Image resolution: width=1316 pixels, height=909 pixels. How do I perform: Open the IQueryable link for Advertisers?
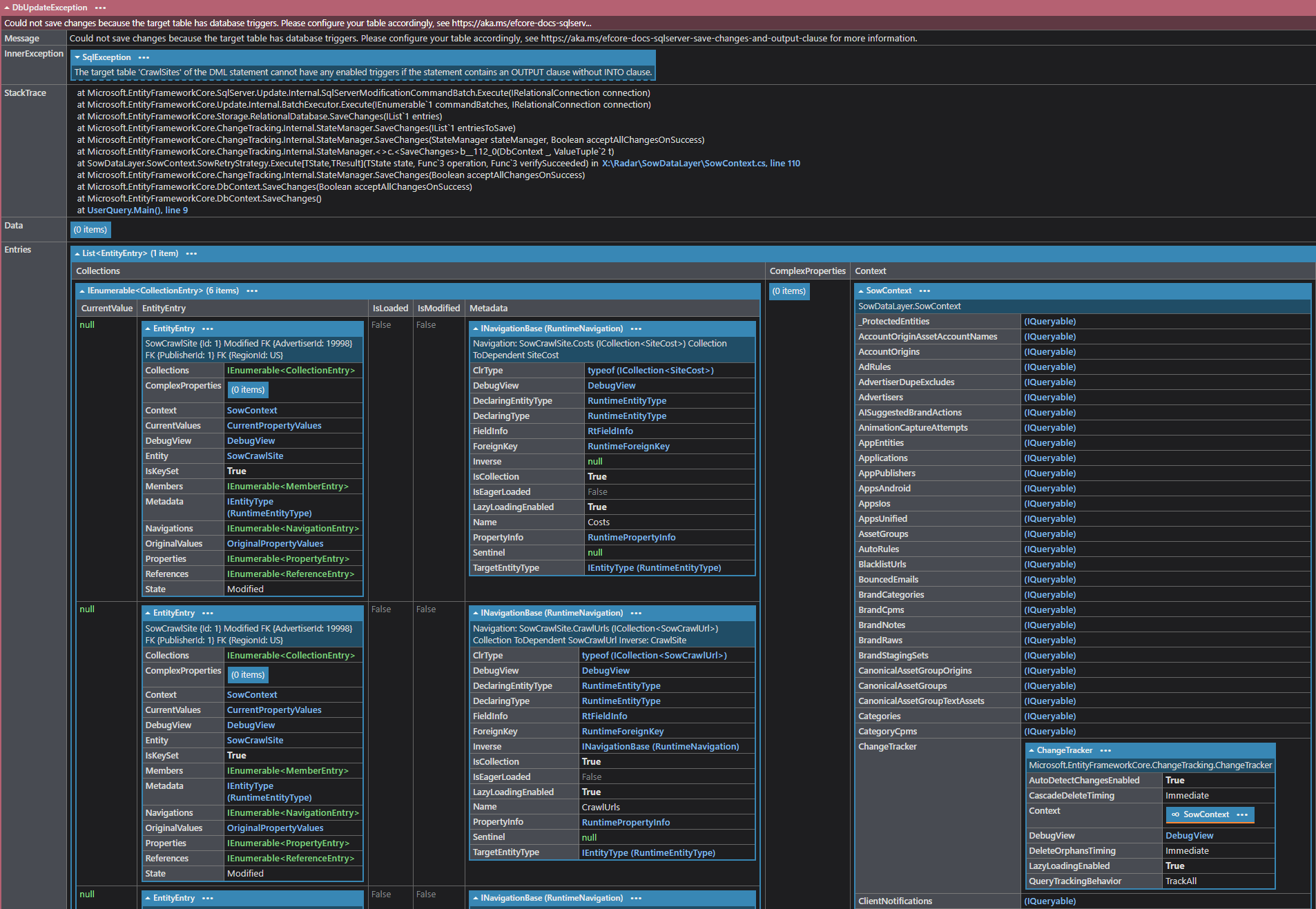pyautogui.click(x=1049, y=398)
